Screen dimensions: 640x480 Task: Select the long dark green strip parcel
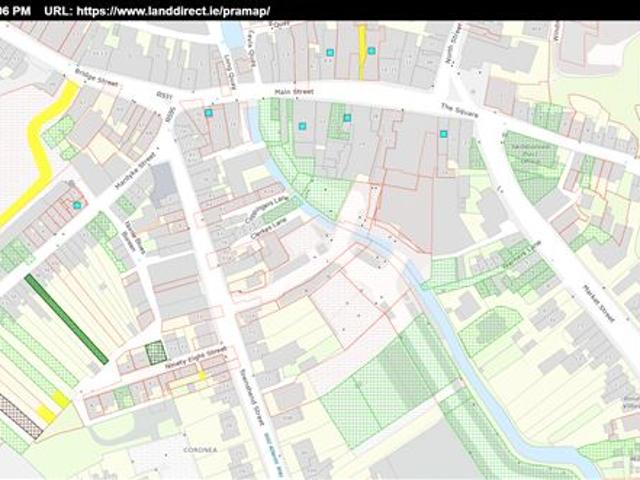67,319
